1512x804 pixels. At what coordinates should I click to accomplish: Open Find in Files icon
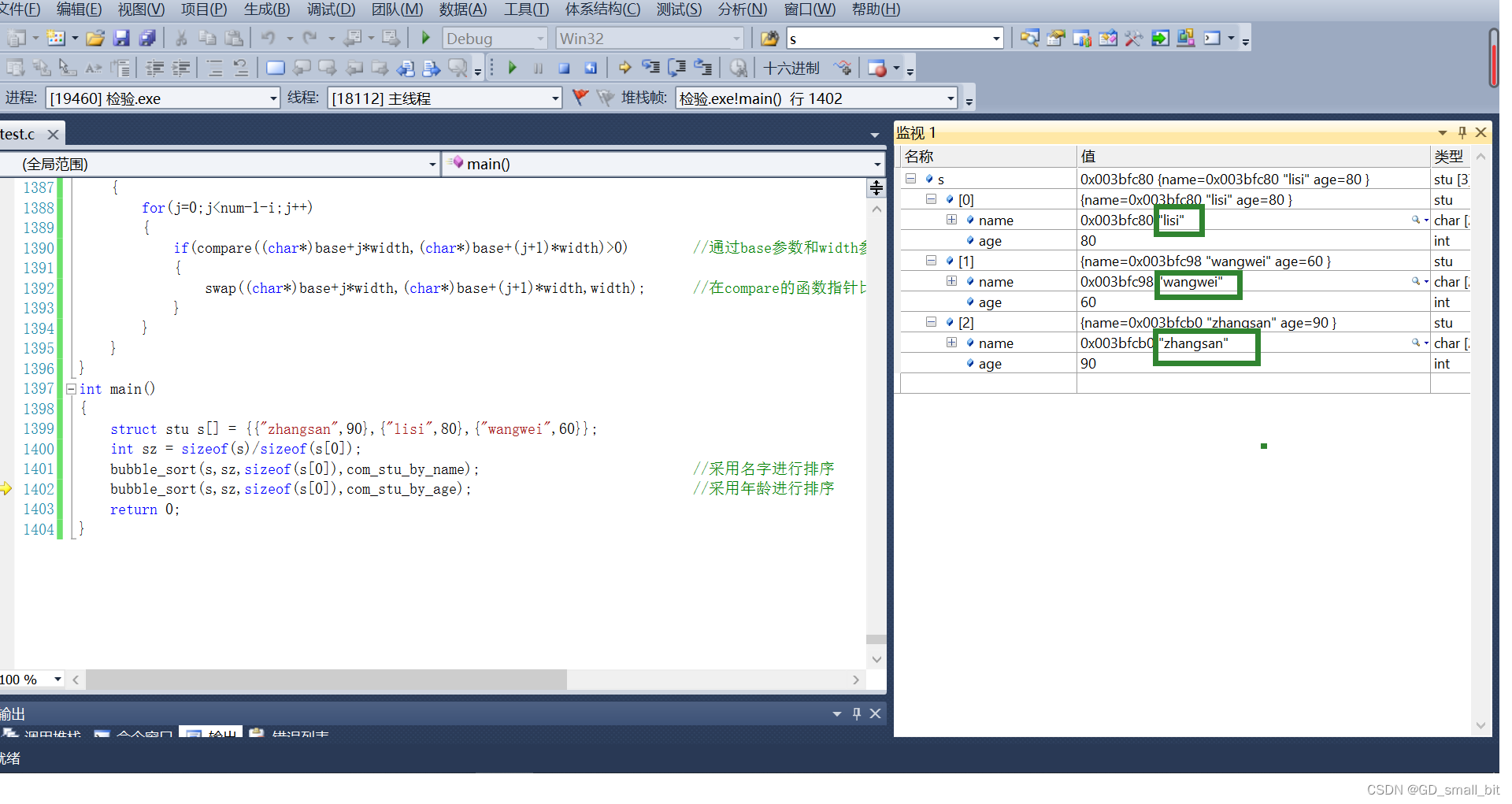(x=769, y=38)
